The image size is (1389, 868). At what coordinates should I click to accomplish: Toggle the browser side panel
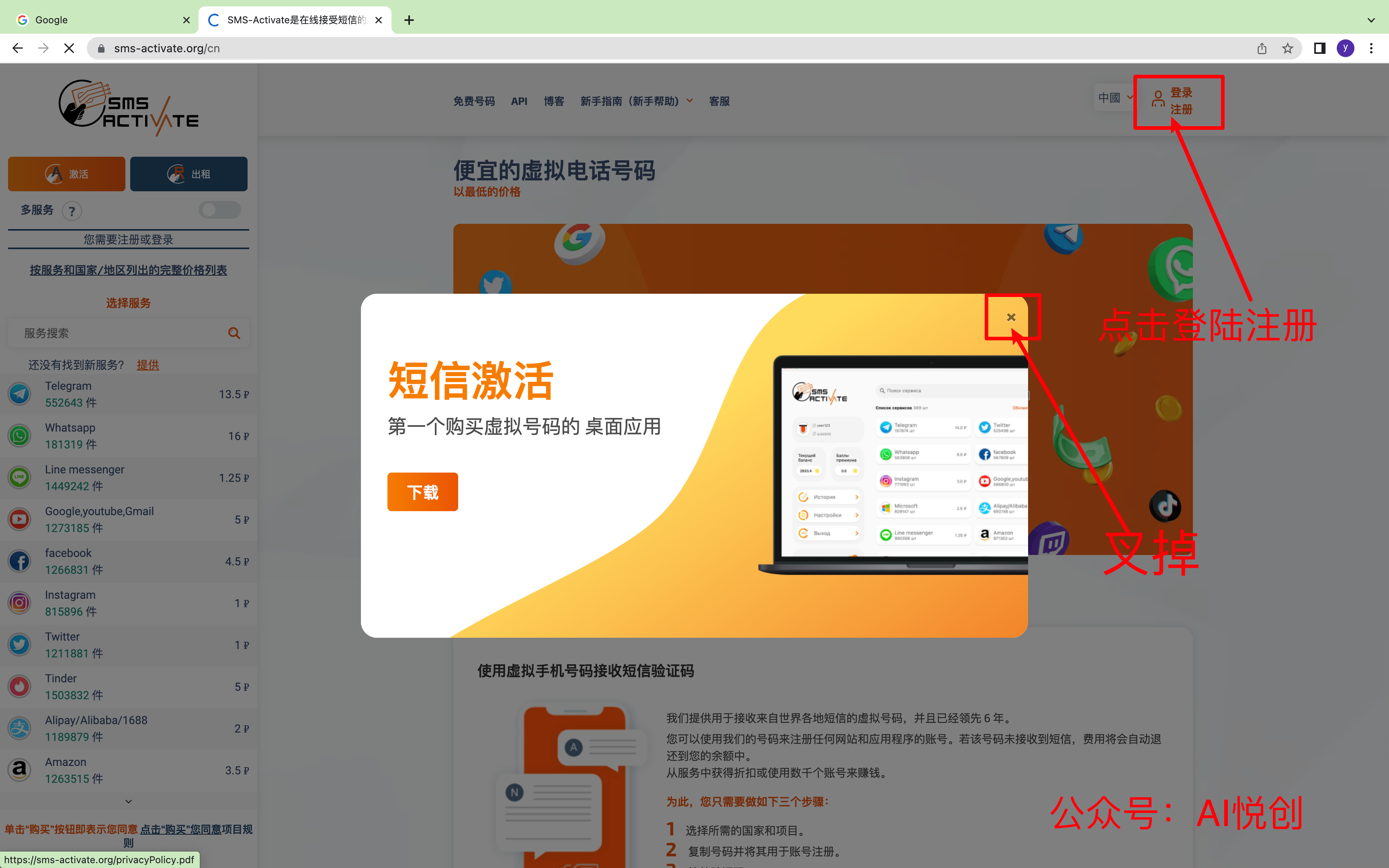pyautogui.click(x=1319, y=48)
